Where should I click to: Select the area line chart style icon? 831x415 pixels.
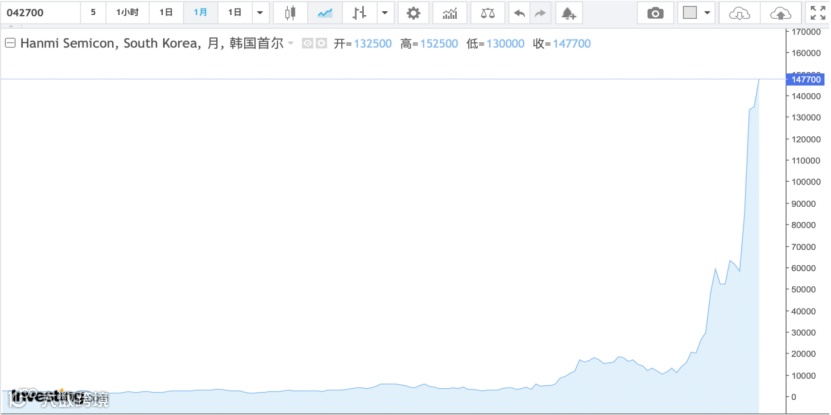[x=324, y=13]
